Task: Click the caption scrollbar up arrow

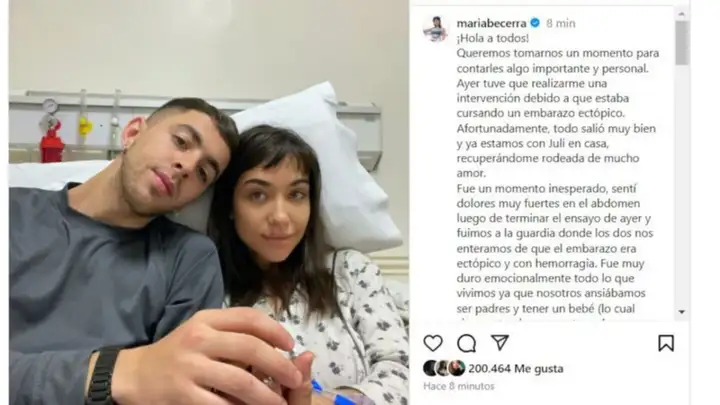Action: 681,14
